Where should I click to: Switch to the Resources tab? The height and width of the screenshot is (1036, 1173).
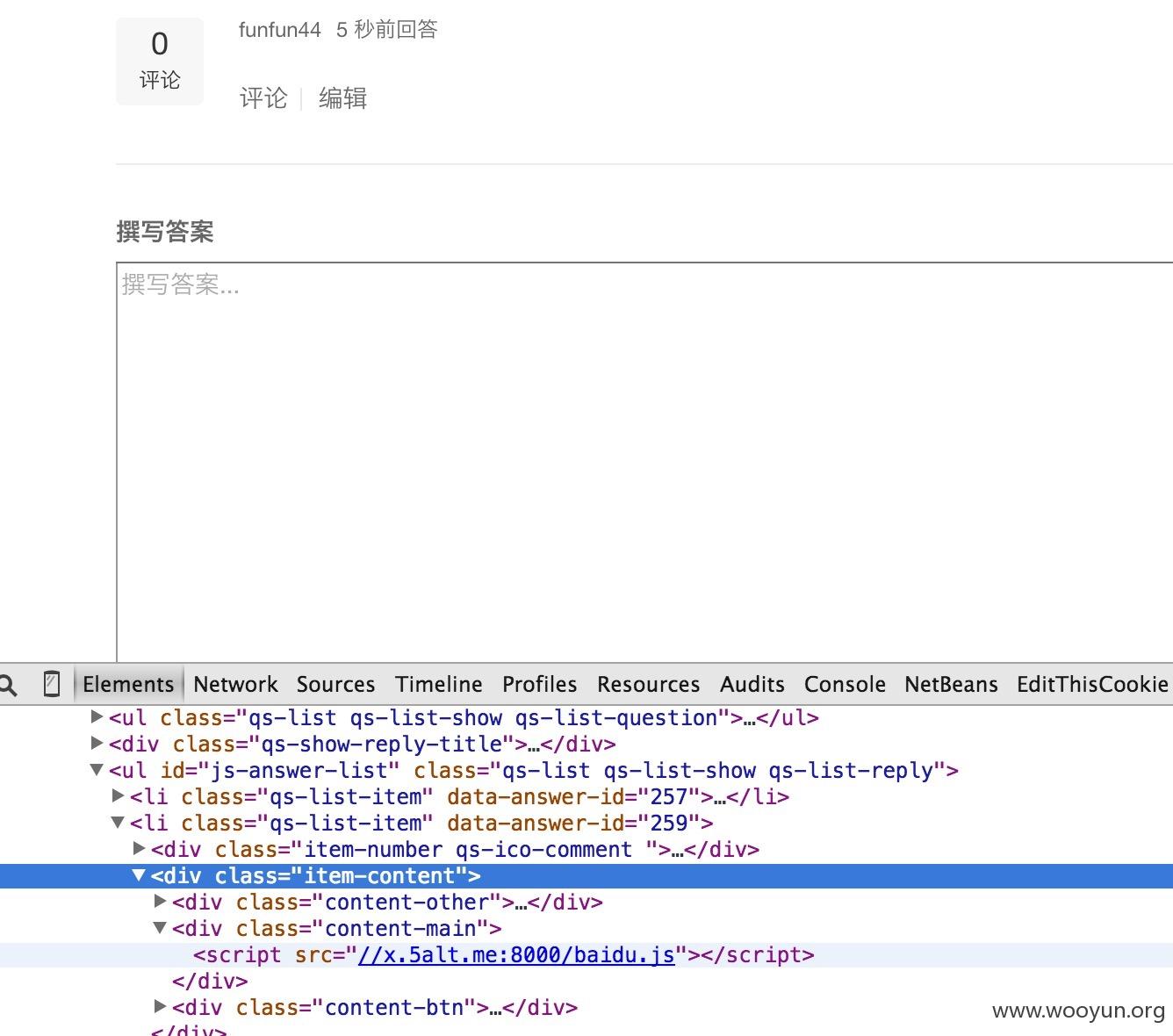[x=649, y=685]
